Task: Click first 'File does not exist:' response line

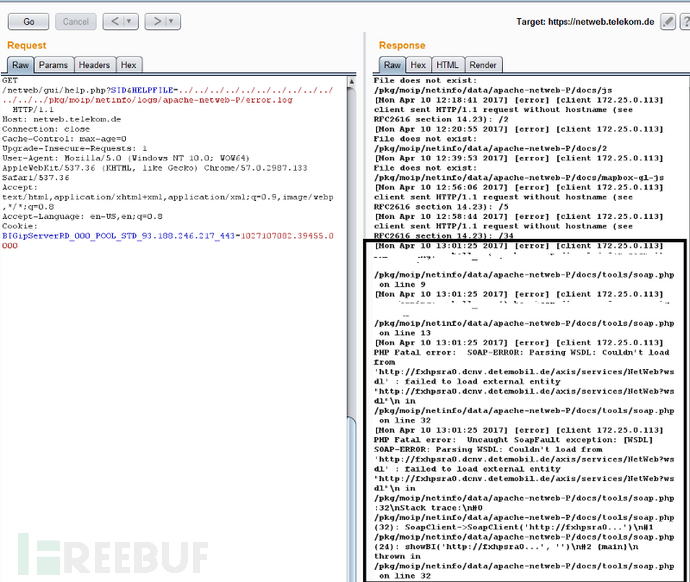Action: 425,81
